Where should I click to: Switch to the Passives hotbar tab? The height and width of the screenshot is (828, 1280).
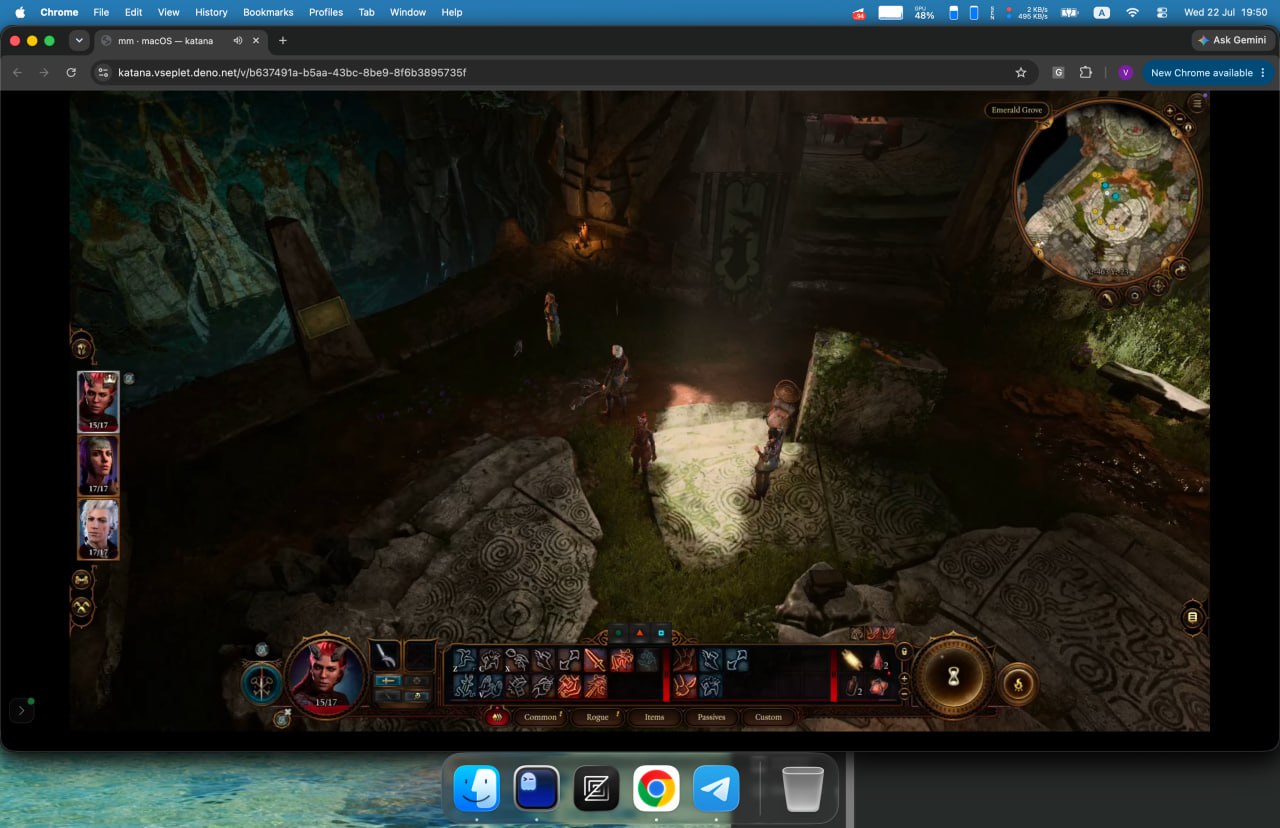[711, 717]
